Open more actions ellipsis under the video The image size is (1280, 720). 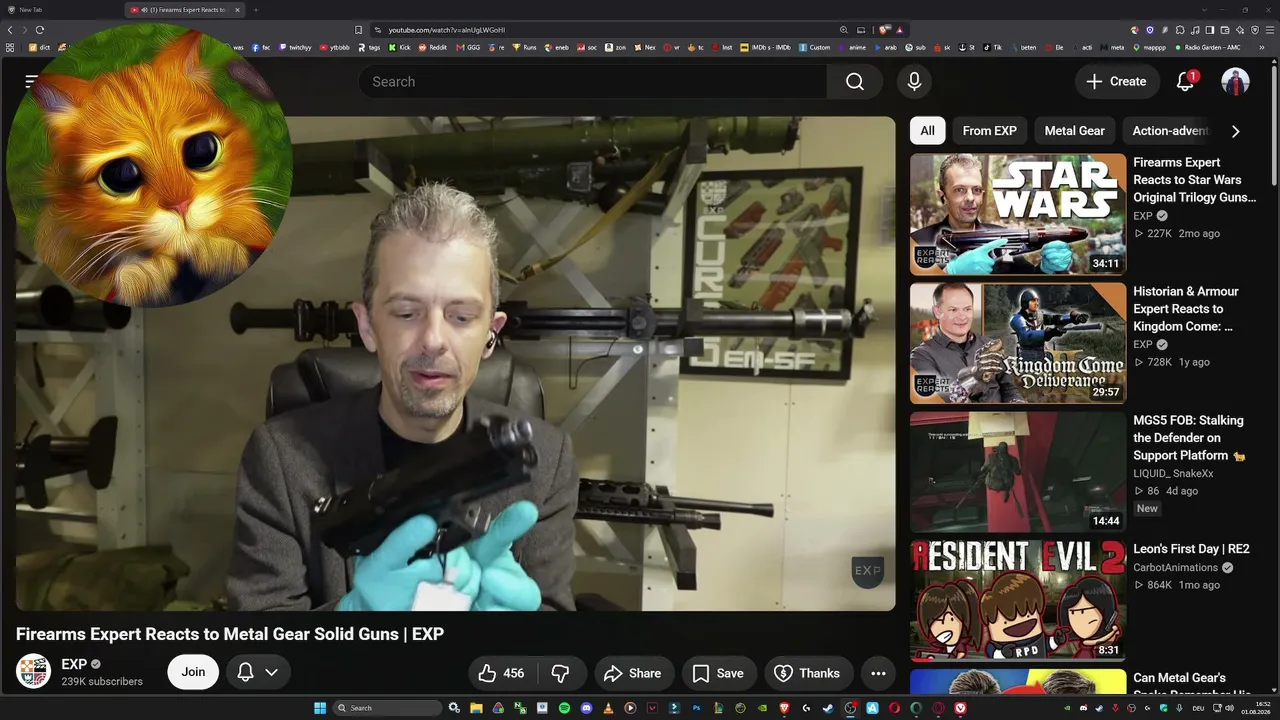click(x=878, y=673)
